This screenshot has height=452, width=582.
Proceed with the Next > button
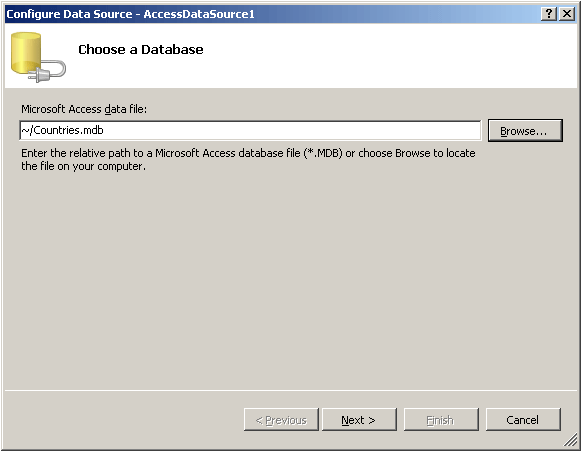click(x=359, y=420)
